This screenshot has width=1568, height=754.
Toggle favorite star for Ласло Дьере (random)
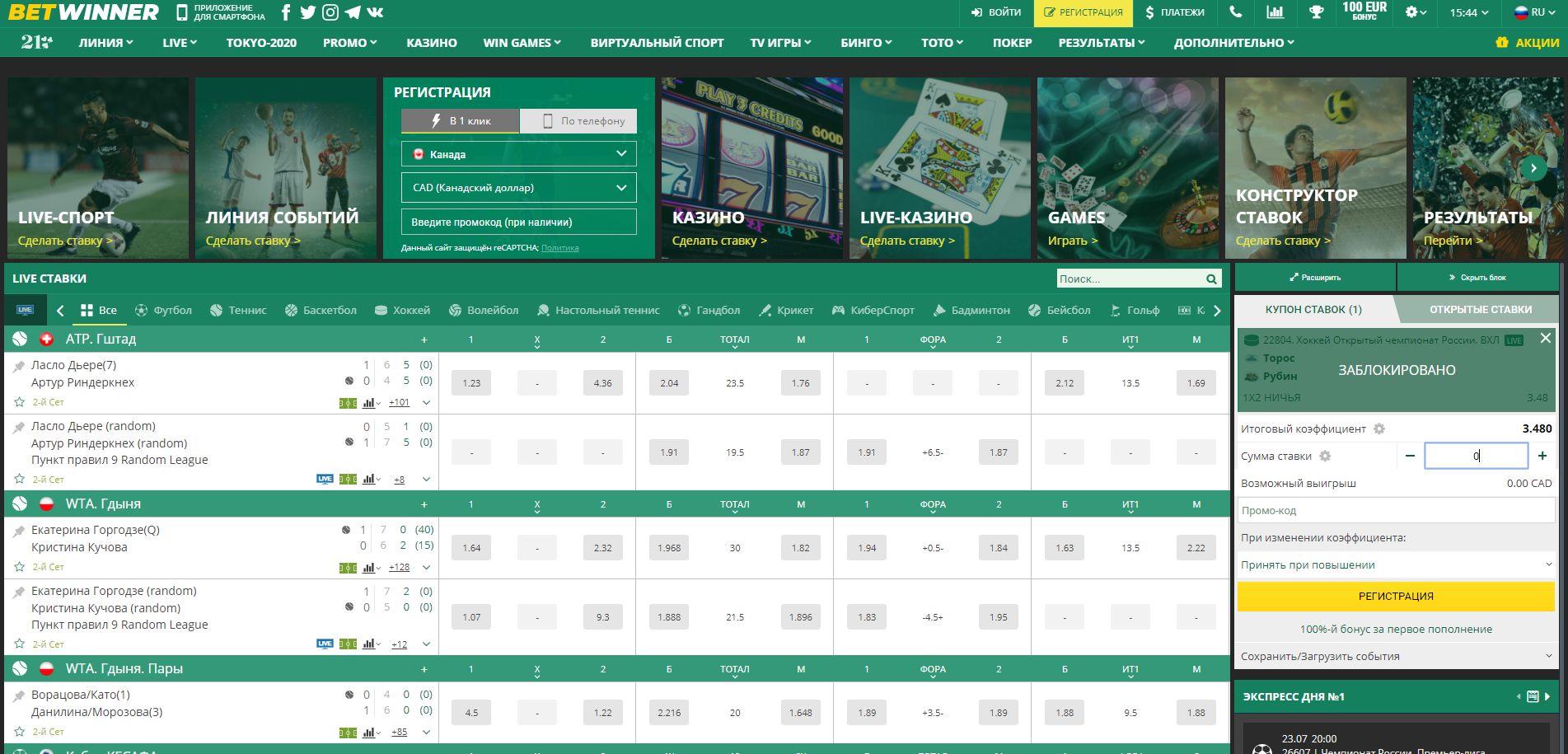[x=19, y=479]
